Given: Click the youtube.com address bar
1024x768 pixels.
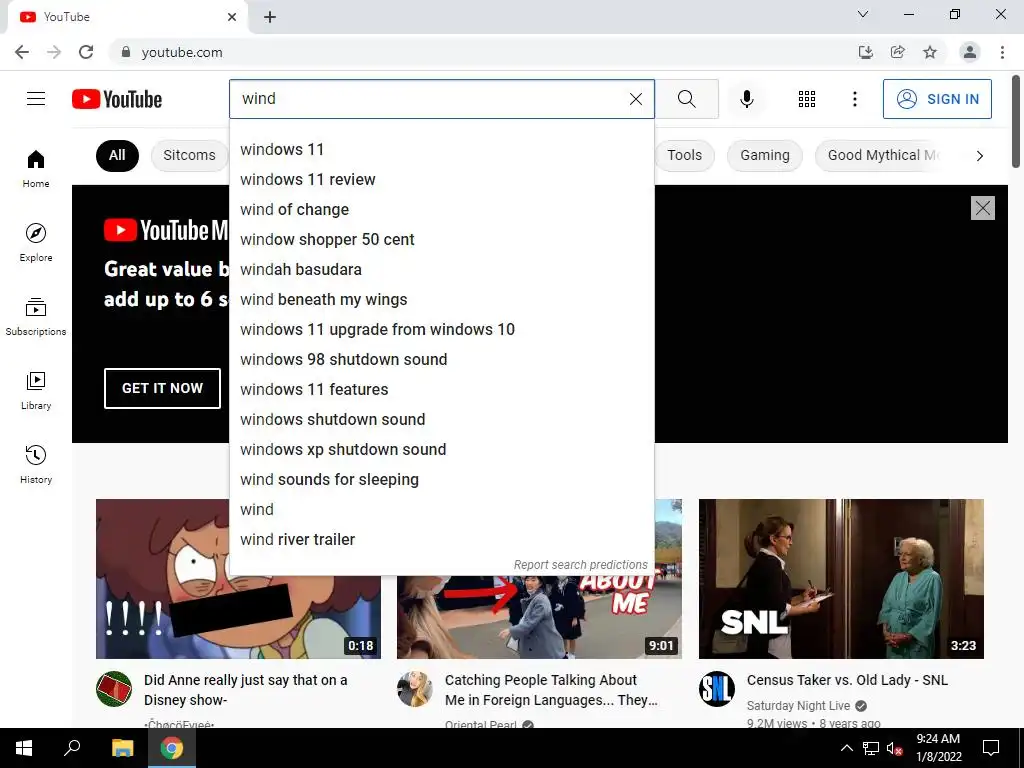Looking at the screenshot, I should [x=483, y=52].
